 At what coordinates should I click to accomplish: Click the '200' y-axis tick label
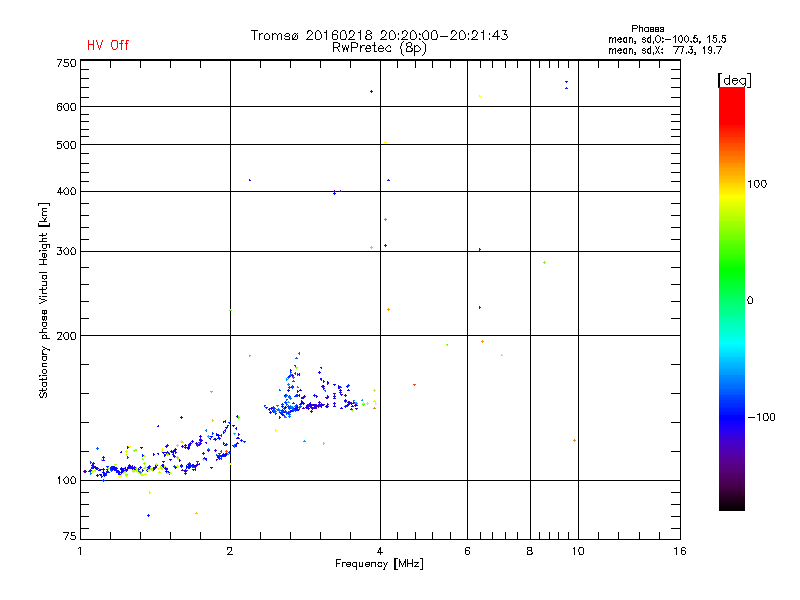(x=66, y=336)
